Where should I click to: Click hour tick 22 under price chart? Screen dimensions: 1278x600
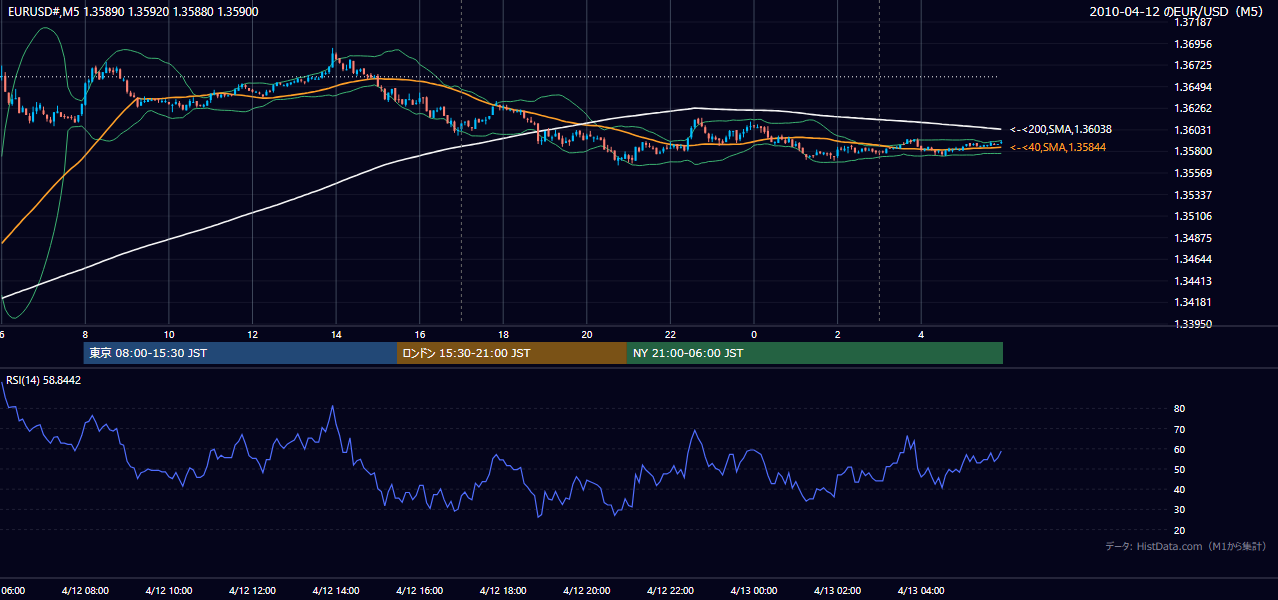[x=671, y=335]
